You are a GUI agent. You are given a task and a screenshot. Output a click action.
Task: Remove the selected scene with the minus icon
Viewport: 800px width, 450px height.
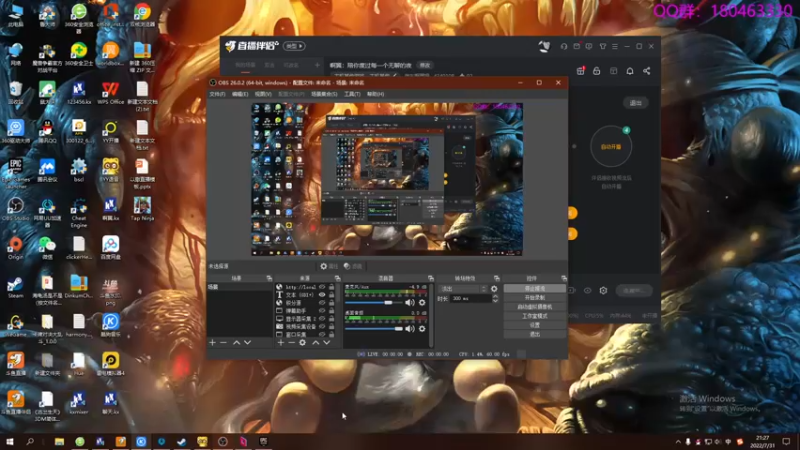(223, 342)
